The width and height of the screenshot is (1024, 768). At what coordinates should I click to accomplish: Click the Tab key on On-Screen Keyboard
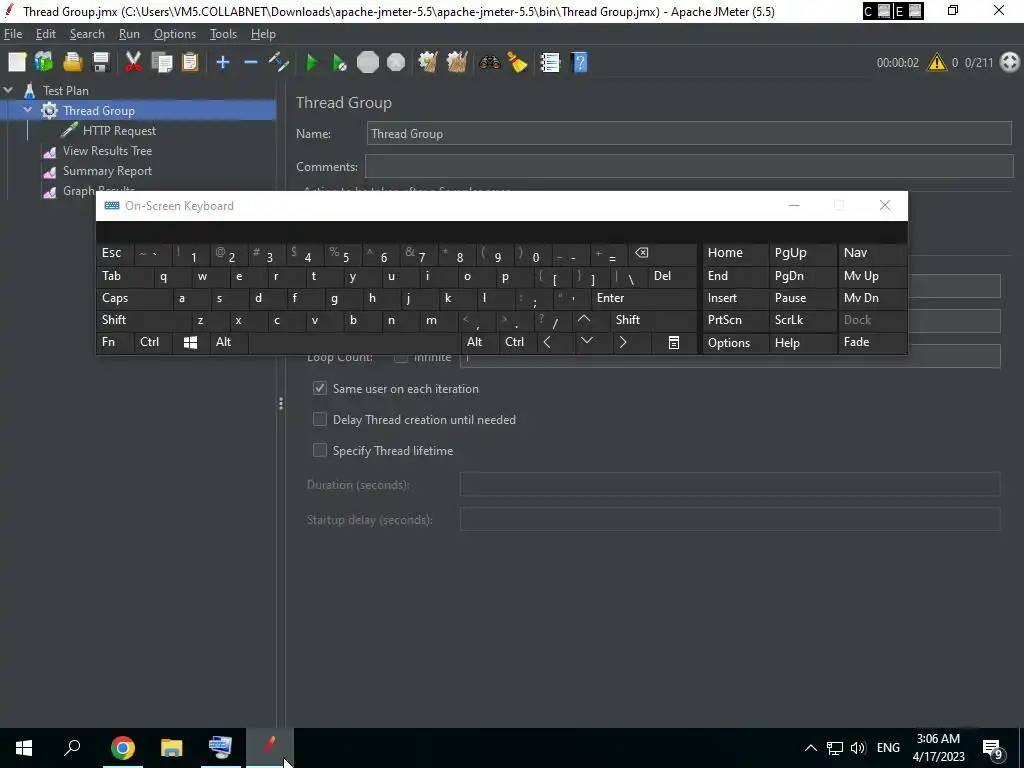(125, 276)
